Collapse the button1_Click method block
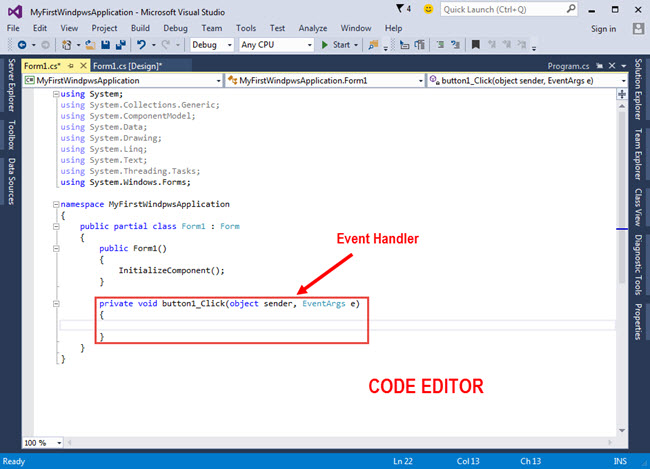The height and width of the screenshot is (469, 650). pos(56,304)
